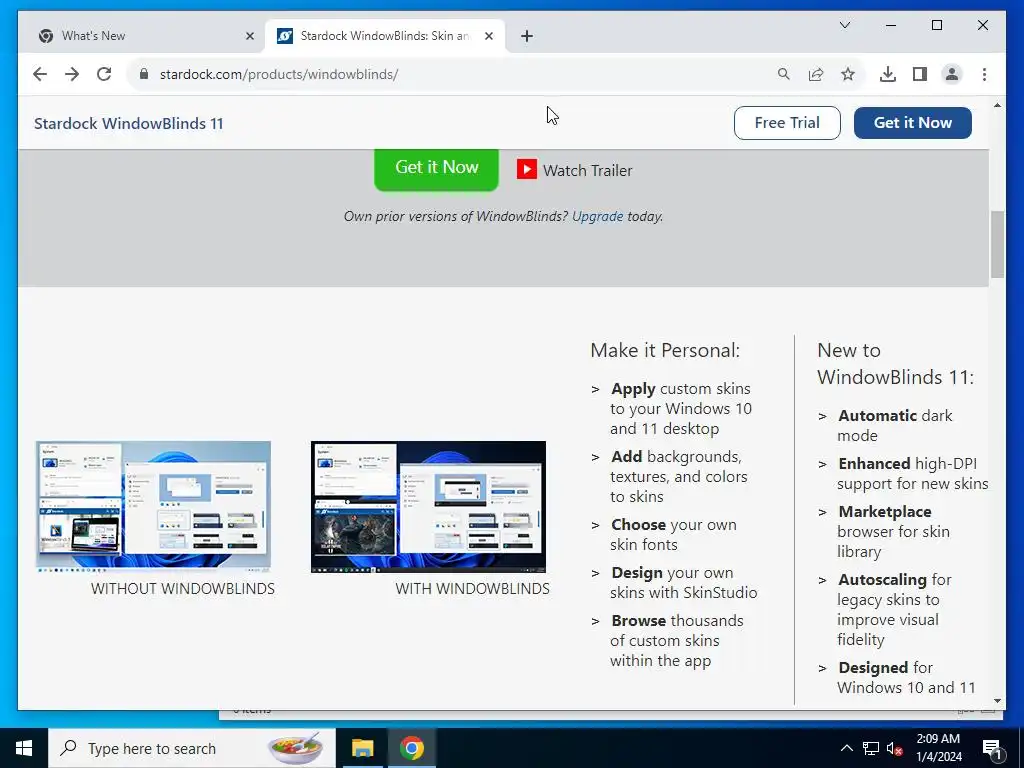Expand the tab search chevron

pos(844,25)
